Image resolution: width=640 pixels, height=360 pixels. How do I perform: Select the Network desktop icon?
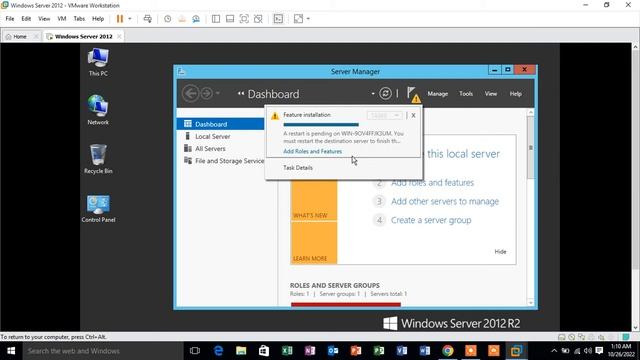point(98,110)
